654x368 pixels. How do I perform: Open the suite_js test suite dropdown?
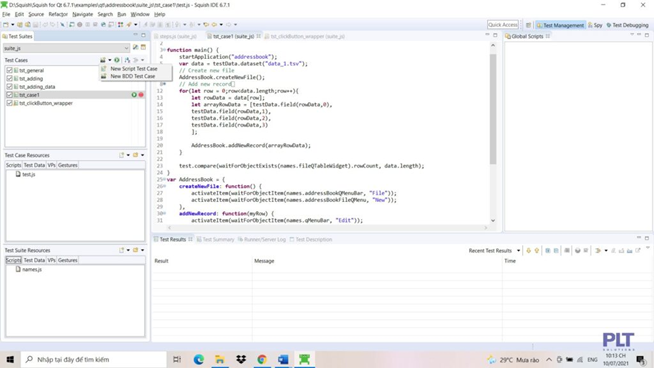tap(66, 48)
